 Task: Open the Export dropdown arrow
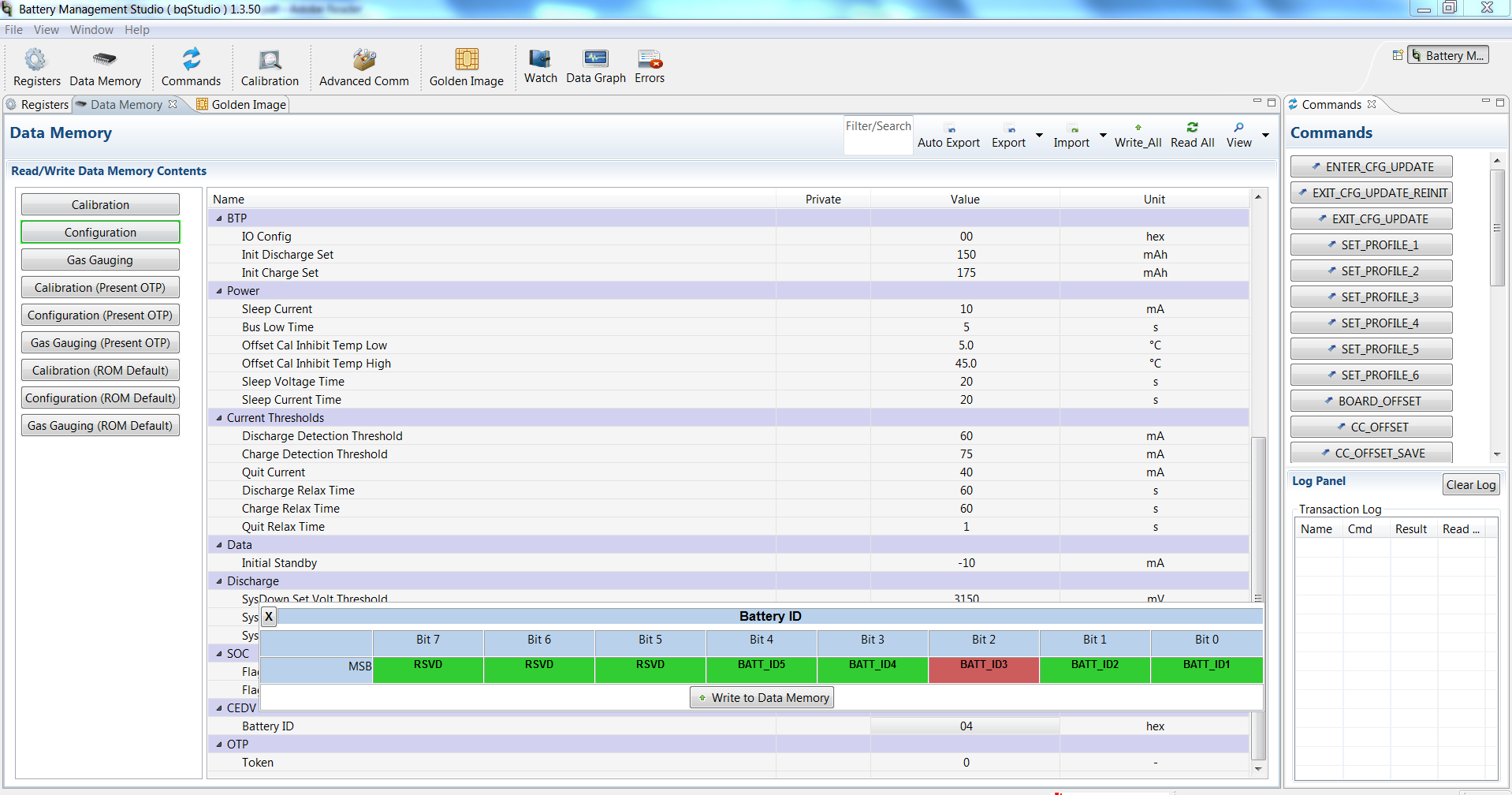[x=1039, y=136]
